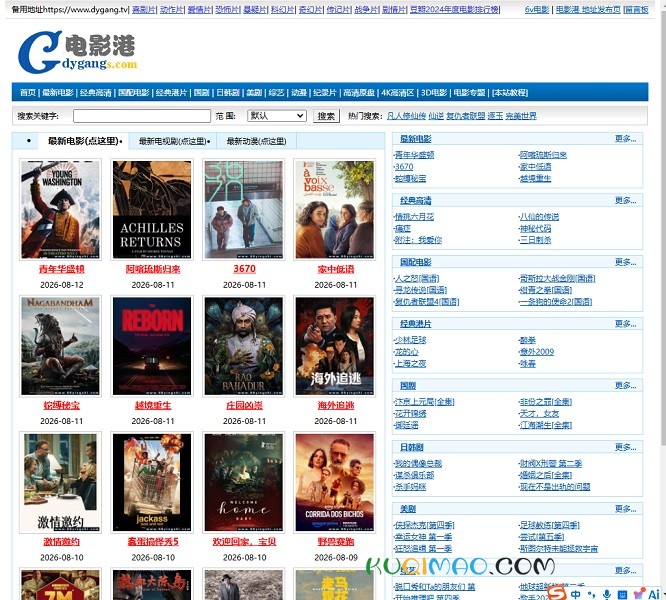Viewport: 666px width, 600px height.
Task: Open 经典港片 in the blue nav bar
Action: tap(171, 93)
